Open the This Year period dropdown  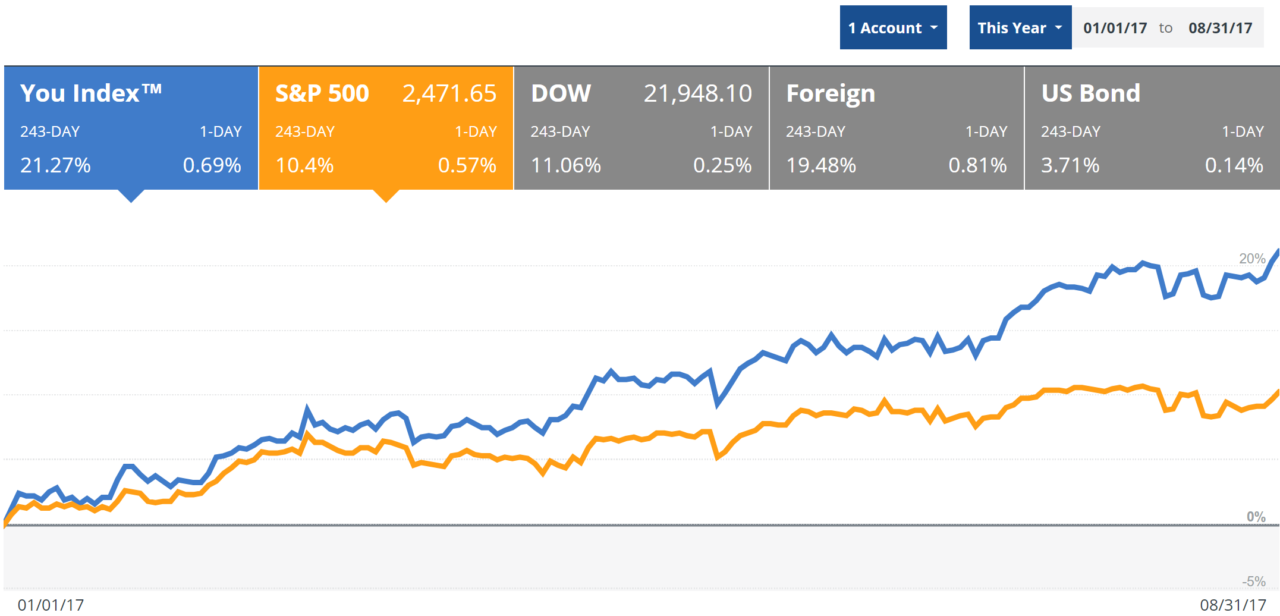click(1019, 28)
